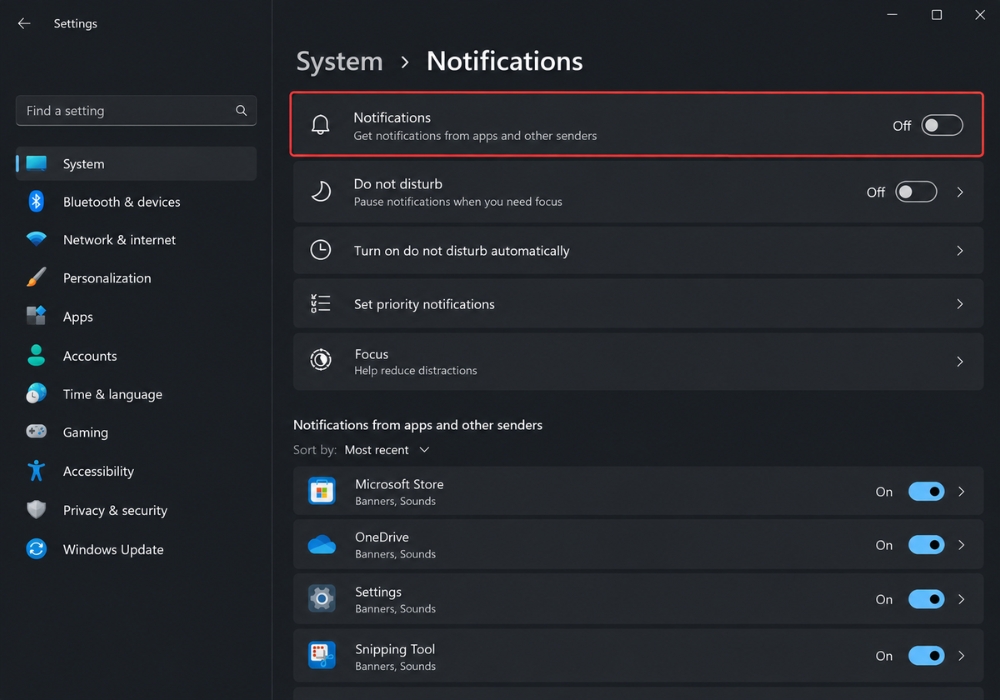Click the Time & language globe icon

36,393
